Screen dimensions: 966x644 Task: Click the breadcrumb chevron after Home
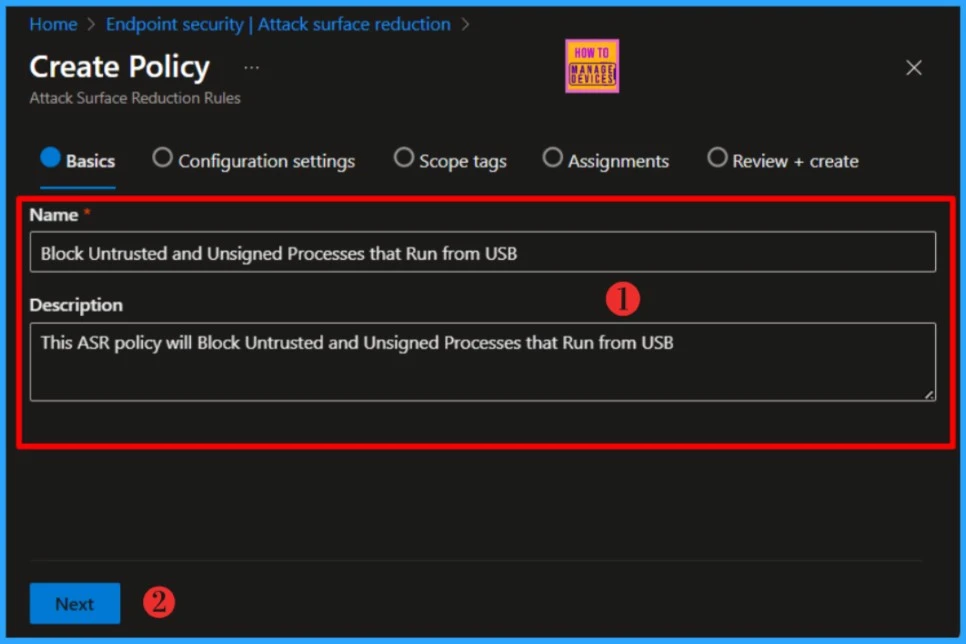pyautogui.click(x=92, y=24)
